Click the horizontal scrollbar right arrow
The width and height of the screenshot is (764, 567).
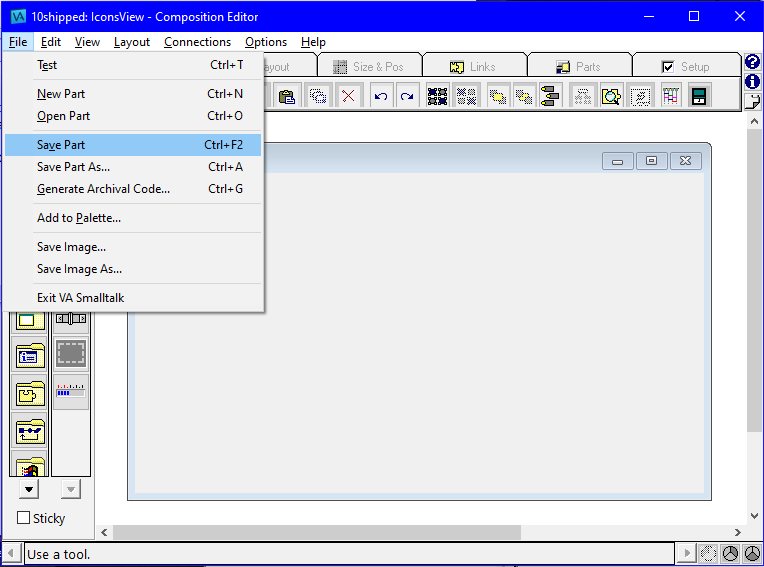click(738, 533)
